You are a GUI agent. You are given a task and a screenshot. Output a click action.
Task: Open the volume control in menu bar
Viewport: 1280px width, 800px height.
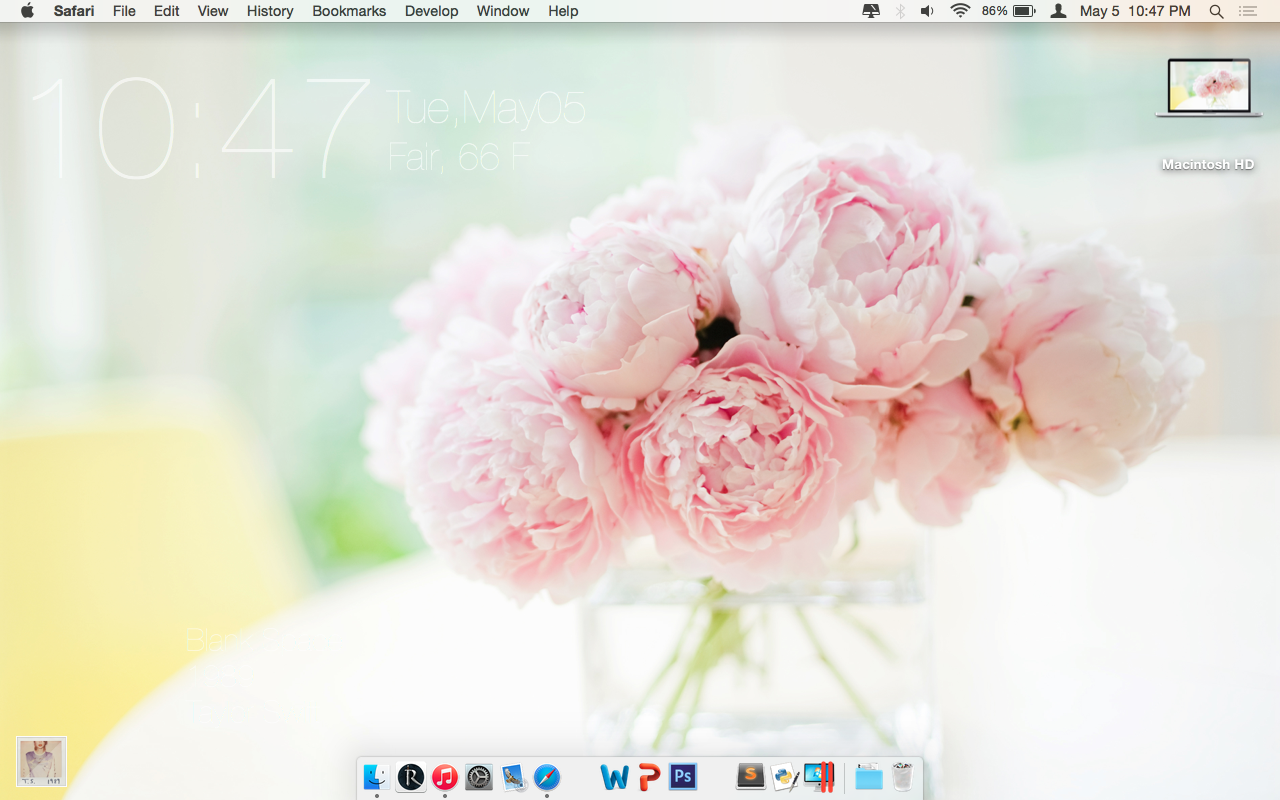[x=928, y=11]
